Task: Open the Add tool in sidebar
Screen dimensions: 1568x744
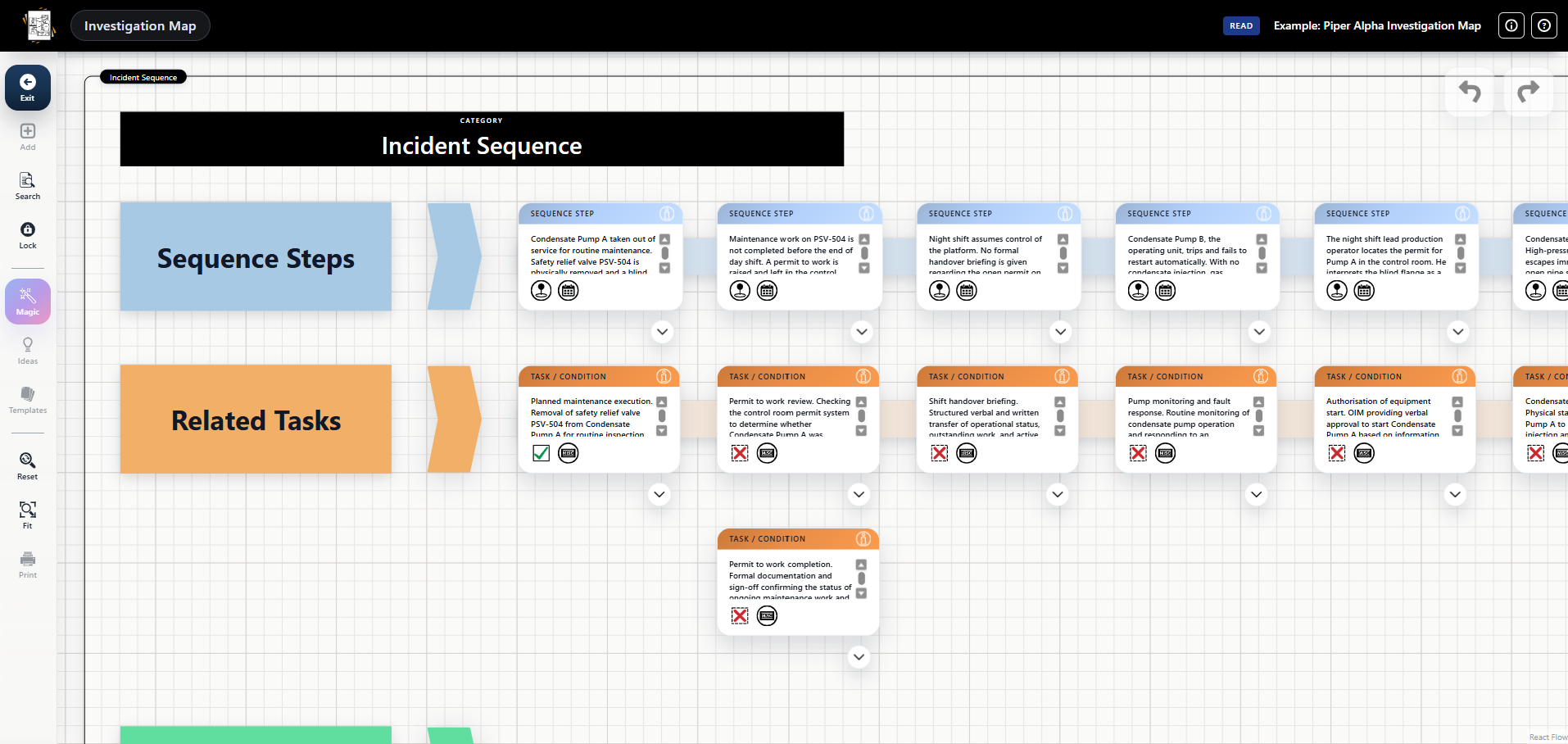Action: [x=28, y=137]
